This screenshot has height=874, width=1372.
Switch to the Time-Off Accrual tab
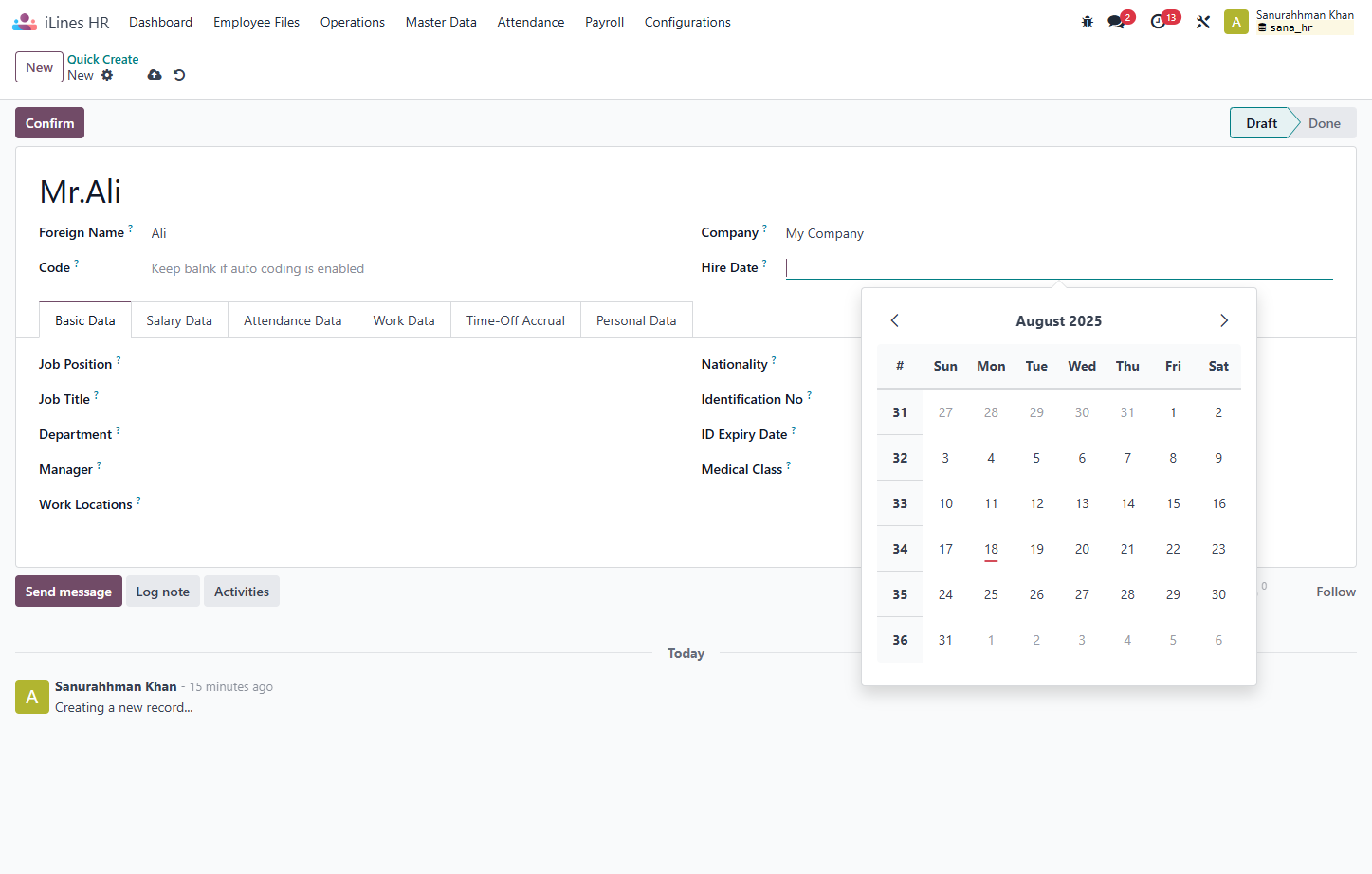click(516, 320)
